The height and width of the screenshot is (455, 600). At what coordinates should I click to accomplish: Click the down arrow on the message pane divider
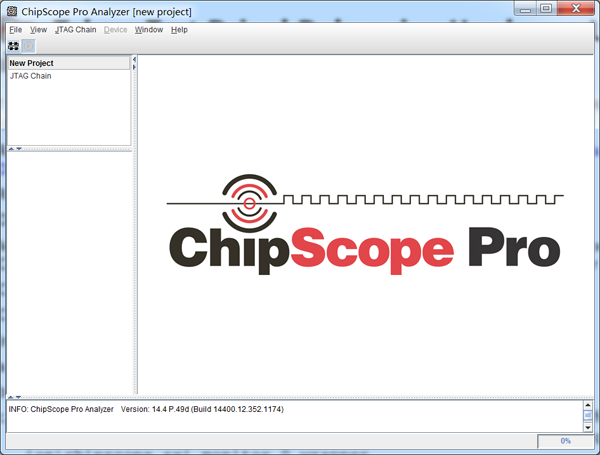[x=18, y=398]
